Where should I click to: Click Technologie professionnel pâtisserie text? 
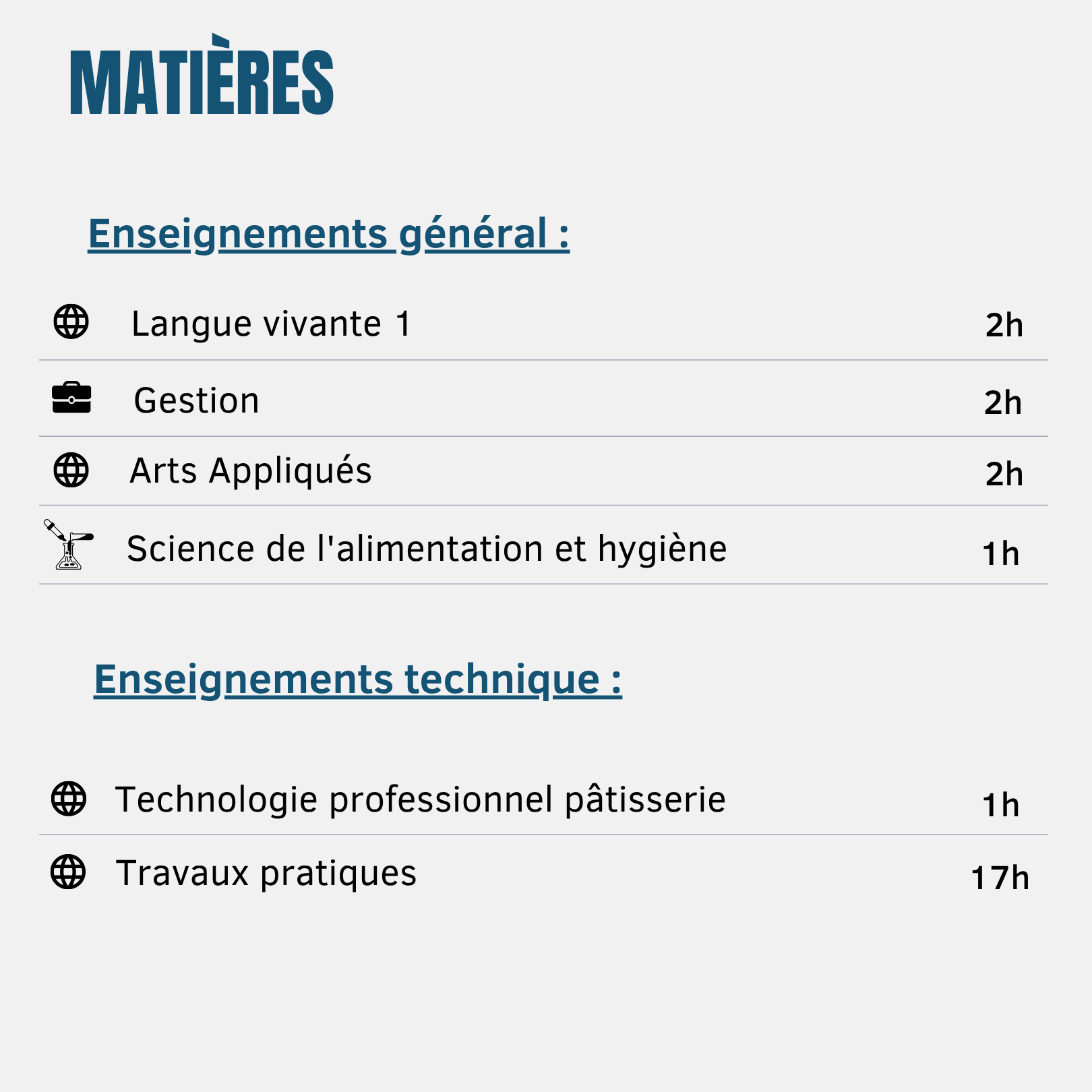click(x=420, y=799)
